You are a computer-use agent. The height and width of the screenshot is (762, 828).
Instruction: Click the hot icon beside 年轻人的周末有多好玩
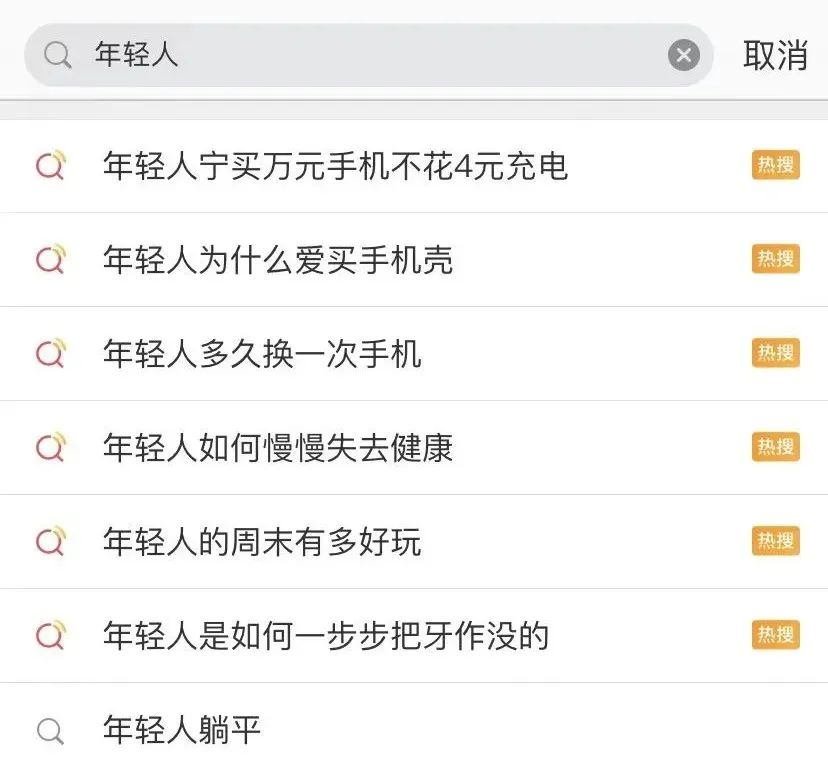pyautogui.click(x=52, y=542)
